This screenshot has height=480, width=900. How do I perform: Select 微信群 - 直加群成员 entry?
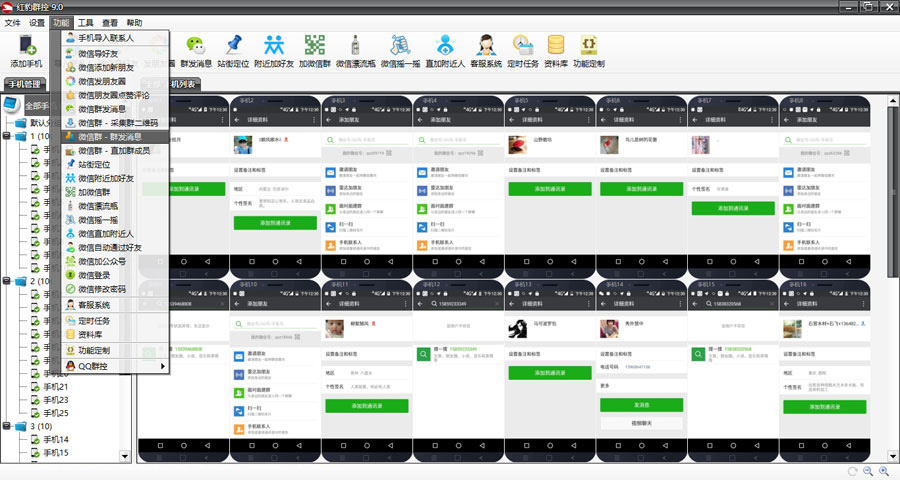[115, 150]
